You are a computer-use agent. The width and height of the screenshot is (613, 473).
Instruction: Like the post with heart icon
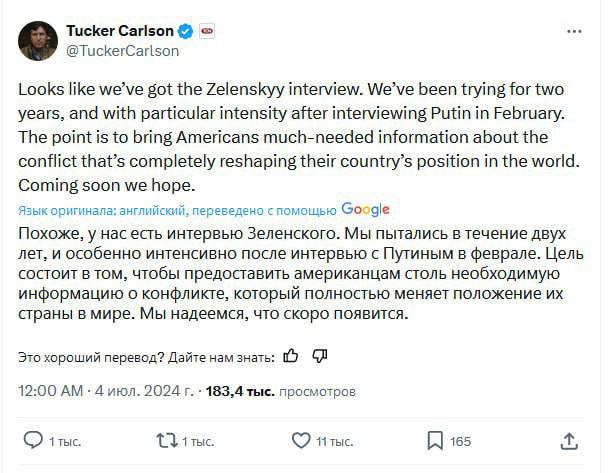click(300, 440)
